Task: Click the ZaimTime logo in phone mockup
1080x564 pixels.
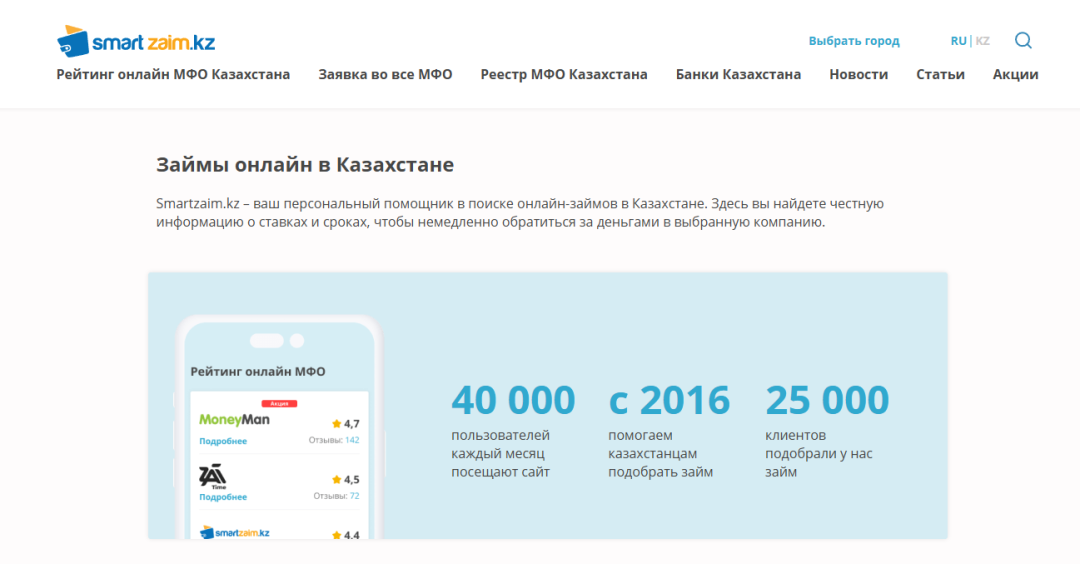Action: point(213,477)
